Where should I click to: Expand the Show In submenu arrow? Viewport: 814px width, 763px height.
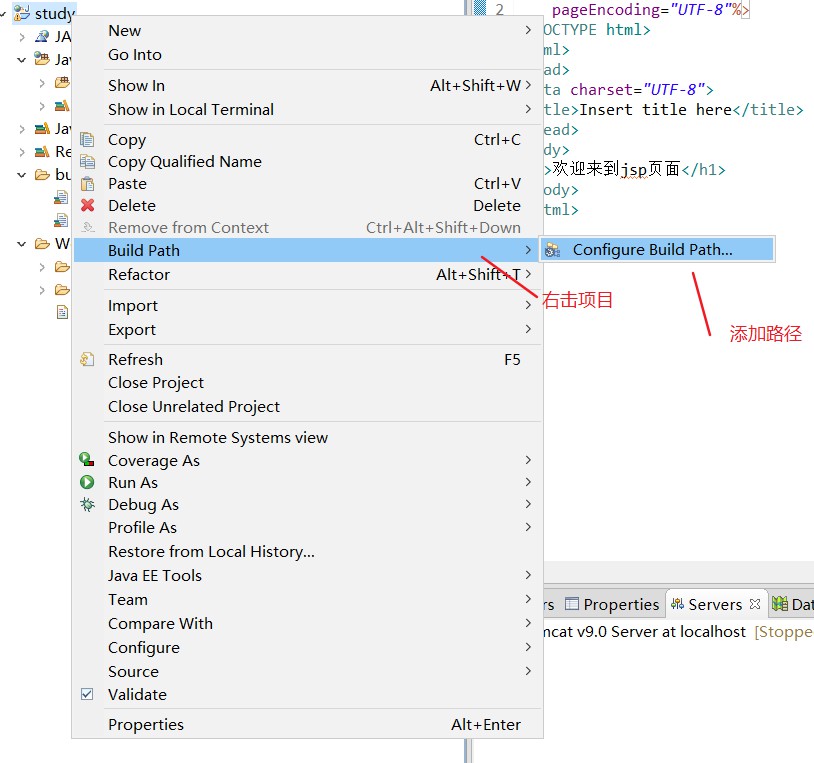[x=528, y=85]
